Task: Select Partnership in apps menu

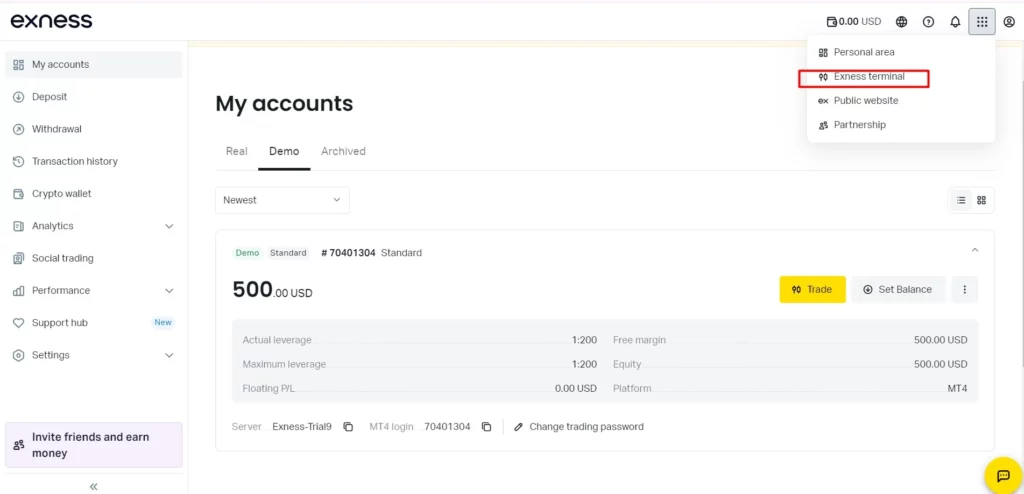Action: [901, 125]
